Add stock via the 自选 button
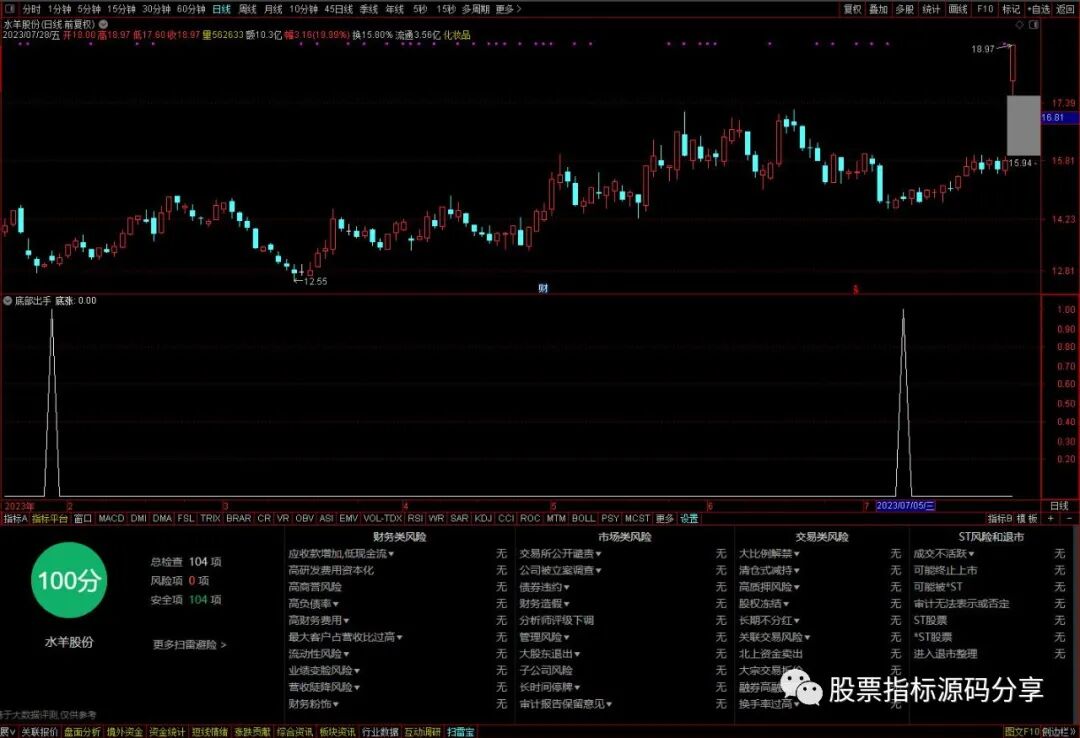 click(1038, 9)
